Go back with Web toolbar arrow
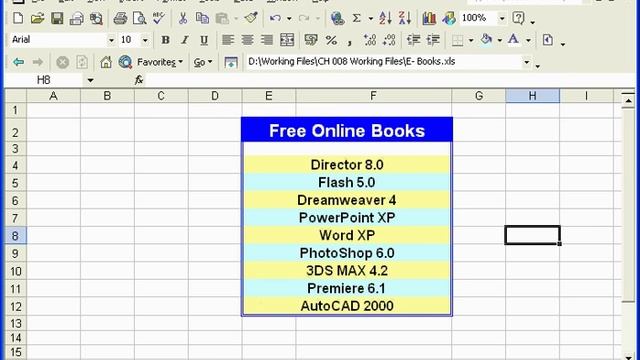The width and height of the screenshot is (640, 360). coord(18,62)
